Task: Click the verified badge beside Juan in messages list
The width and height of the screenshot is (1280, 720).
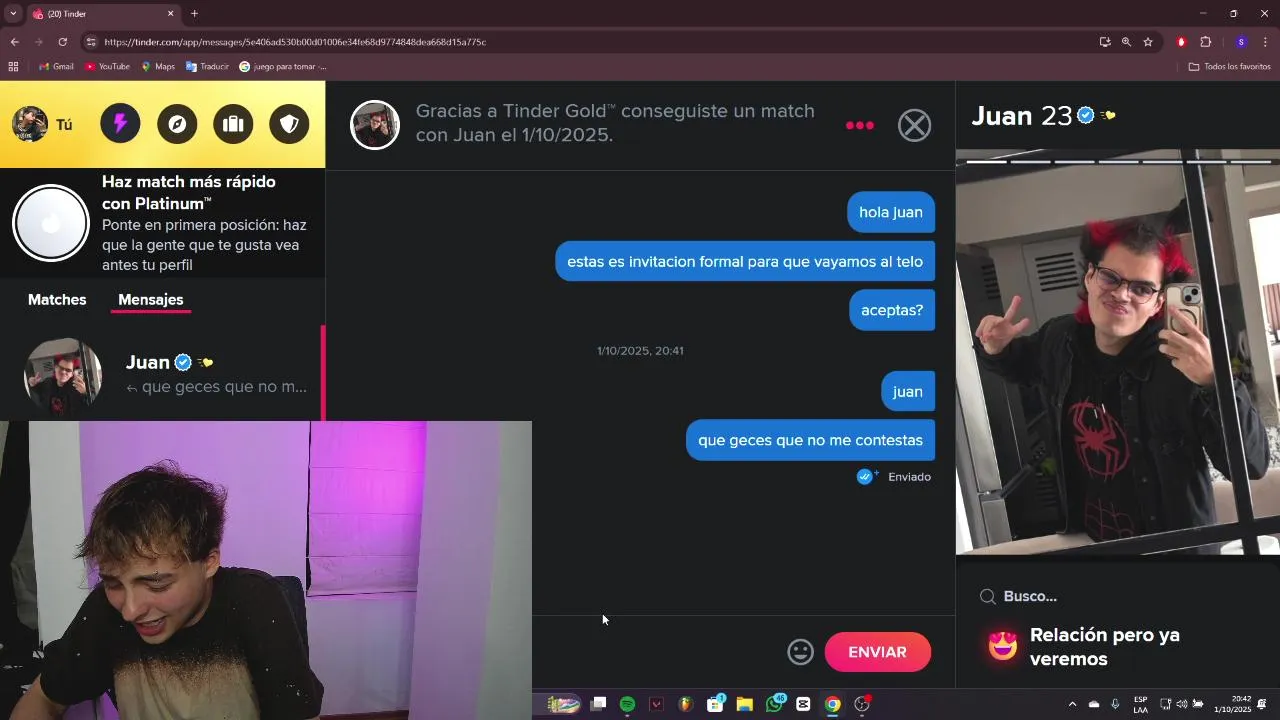Action: [183, 362]
